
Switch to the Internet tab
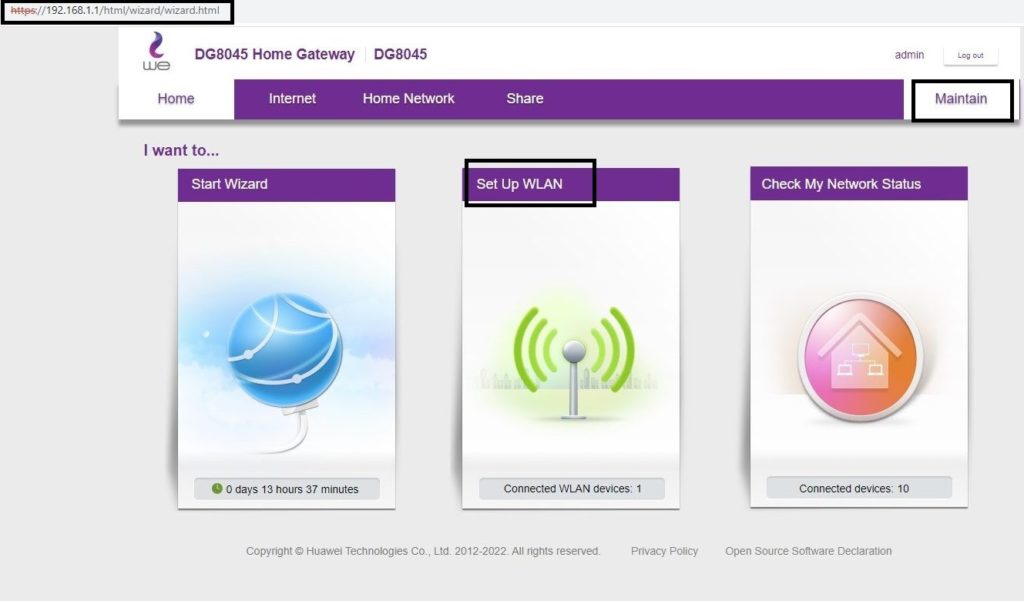coord(292,99)
